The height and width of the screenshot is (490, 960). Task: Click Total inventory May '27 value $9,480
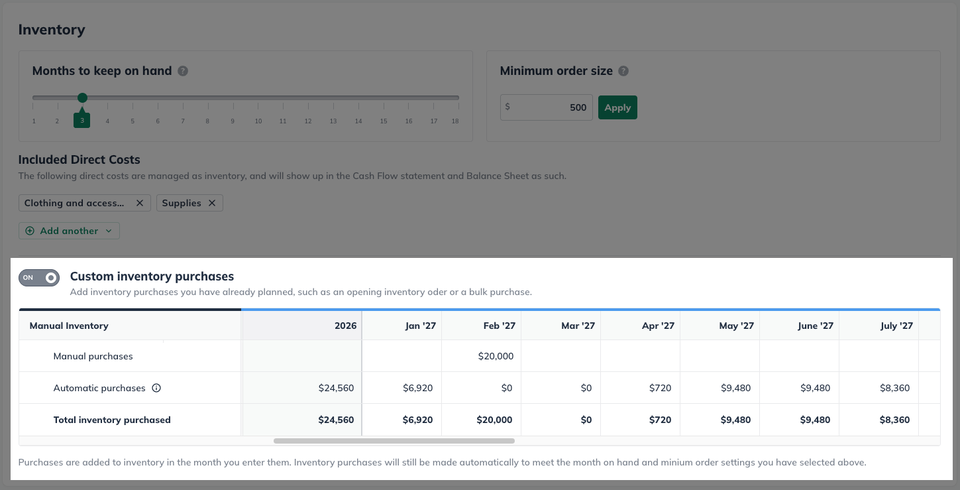point(735,420)
